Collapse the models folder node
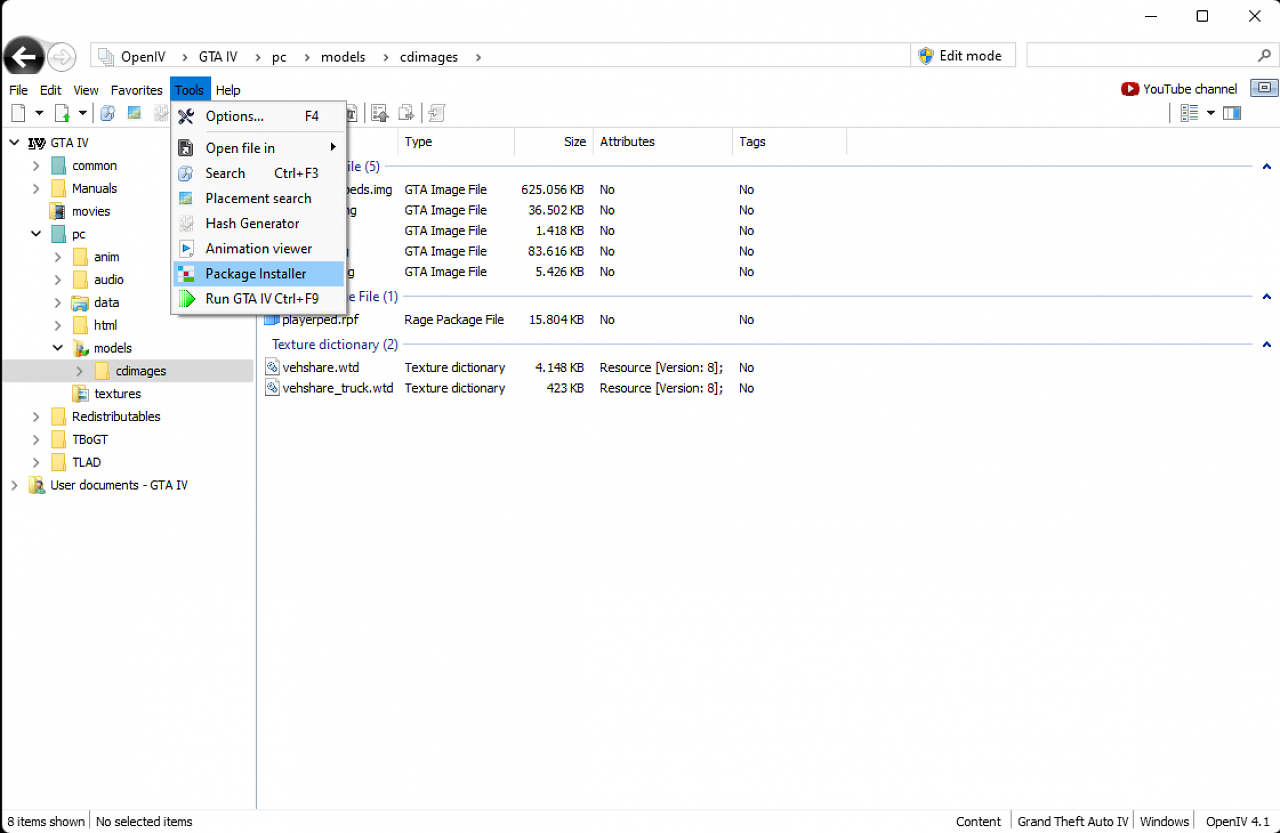The width and height of the screenshot is (1280, 833). 58,348
